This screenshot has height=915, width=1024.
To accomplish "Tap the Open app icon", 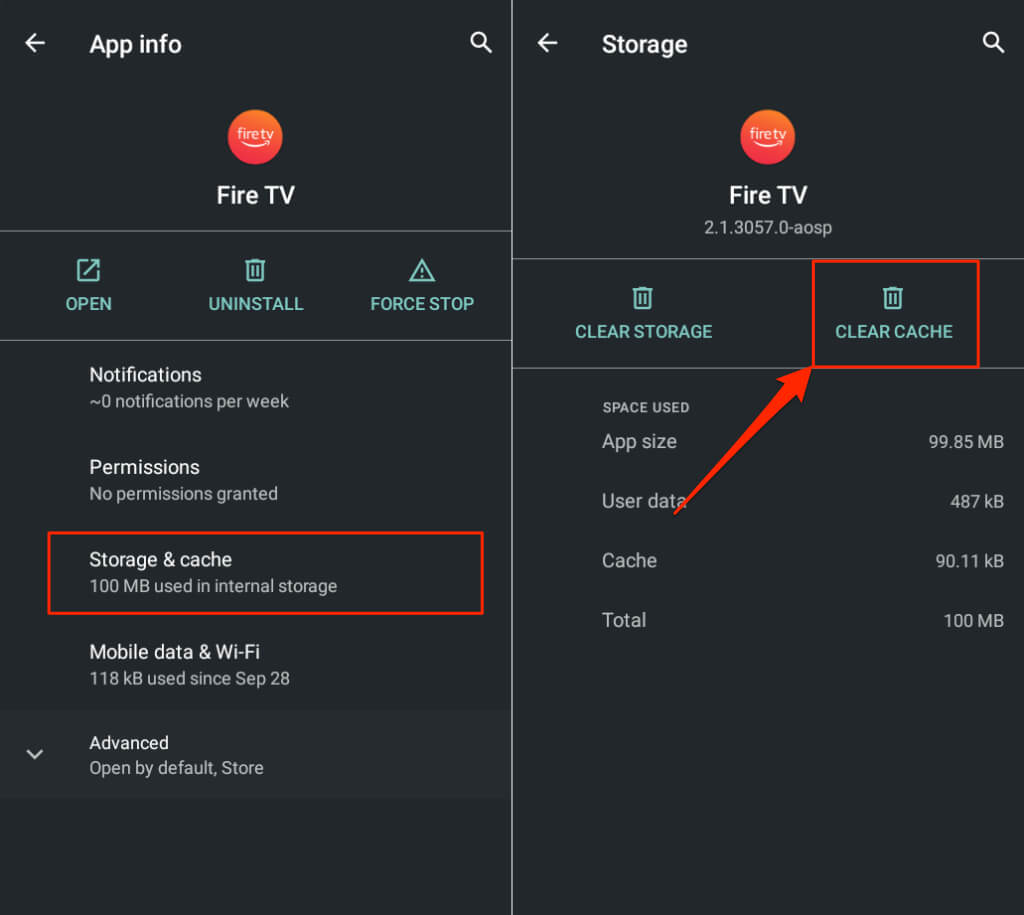I will point(88,270).
